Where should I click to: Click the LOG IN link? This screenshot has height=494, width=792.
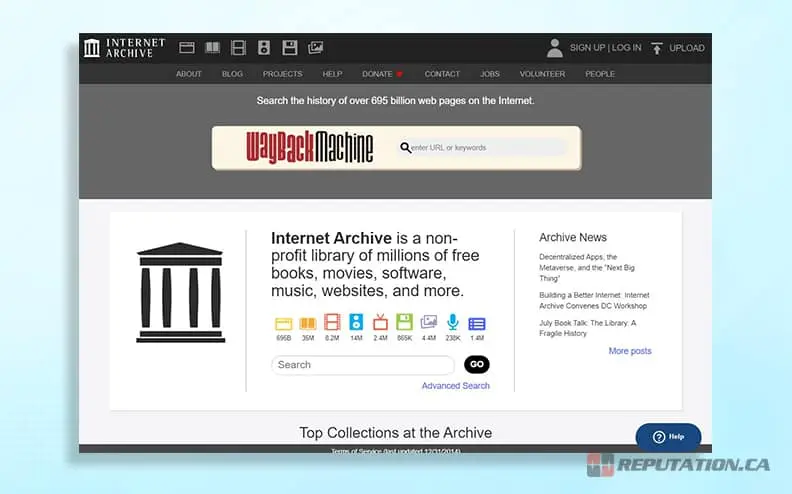626,47
